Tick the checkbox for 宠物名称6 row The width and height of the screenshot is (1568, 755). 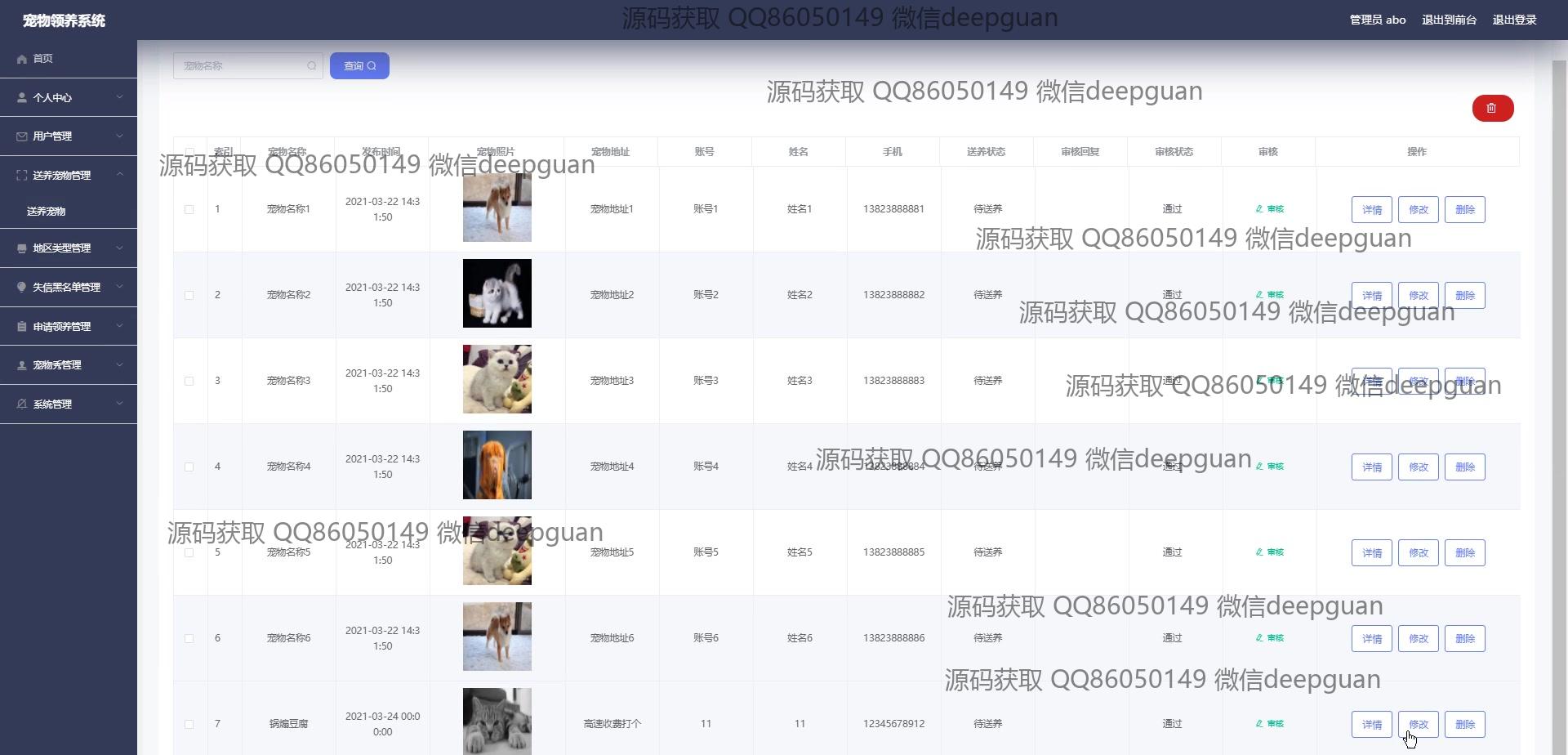pyautogui.click(x=189, y=638)
